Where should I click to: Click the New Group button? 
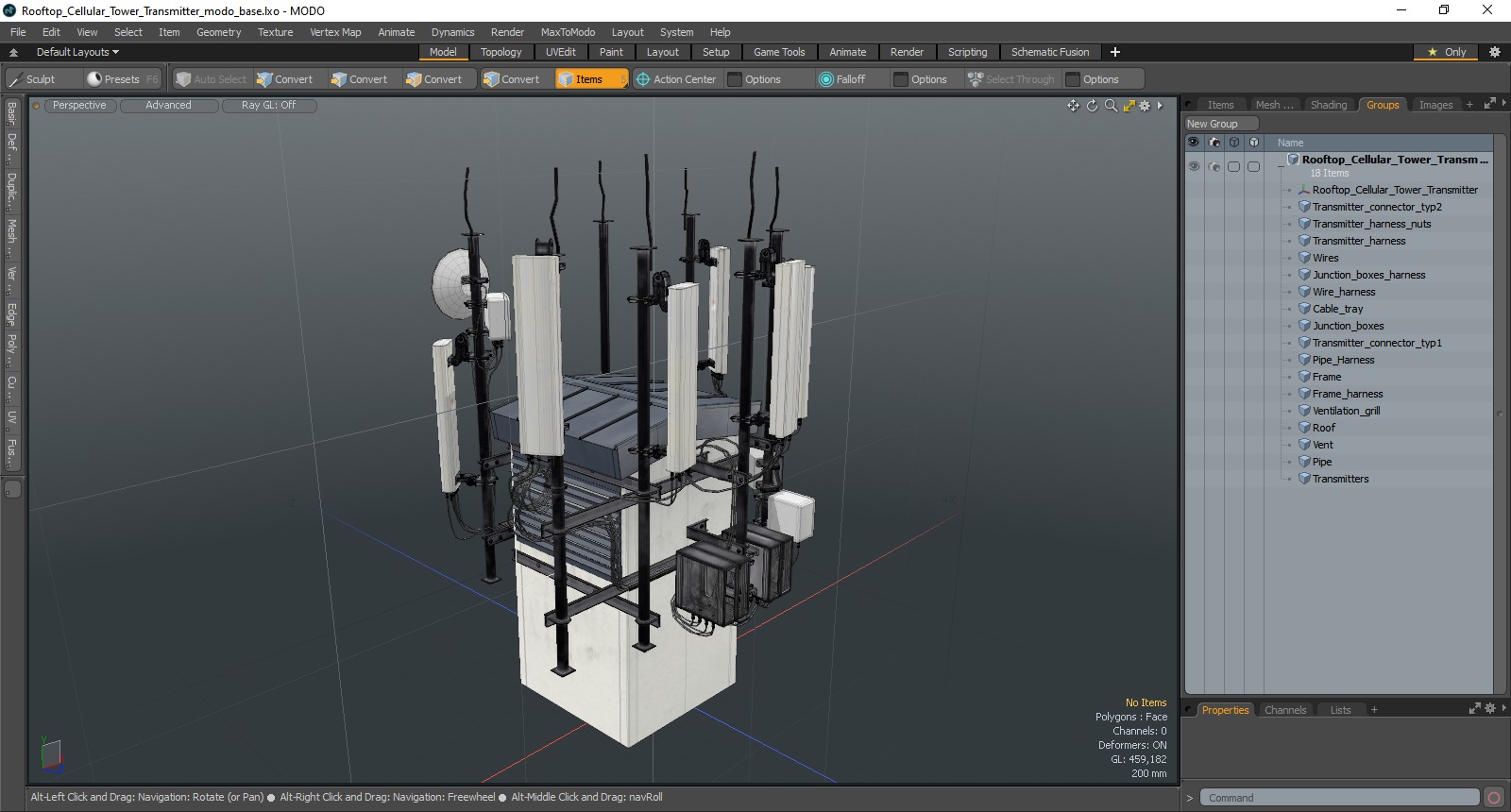coord(1221,124)
